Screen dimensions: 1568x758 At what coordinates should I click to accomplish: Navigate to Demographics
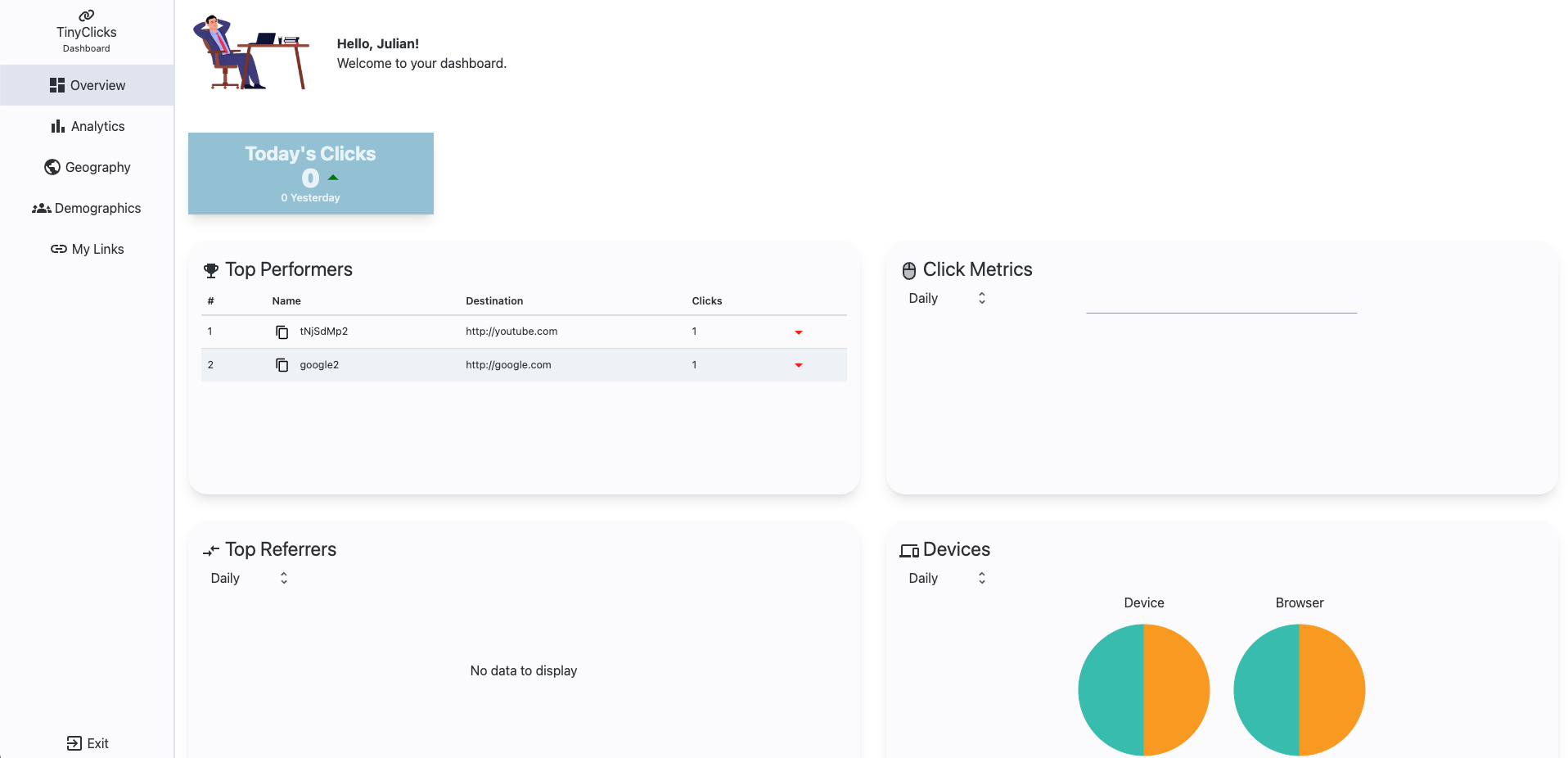pos(87,208)
